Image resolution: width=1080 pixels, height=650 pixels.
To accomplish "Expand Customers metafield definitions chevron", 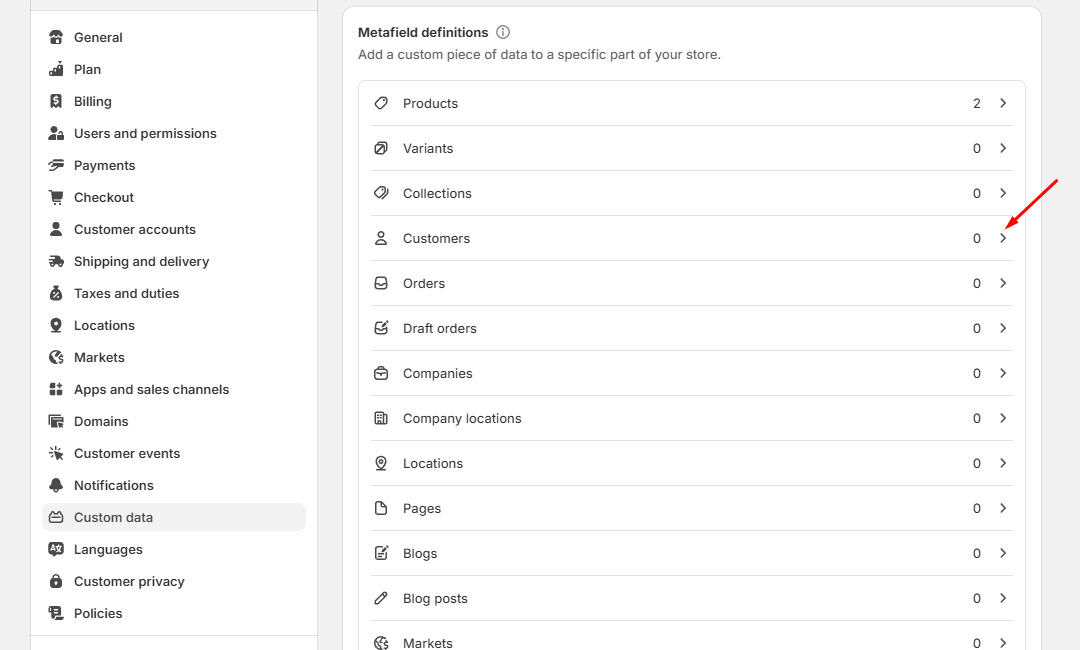I will (x=1003, y=238).
